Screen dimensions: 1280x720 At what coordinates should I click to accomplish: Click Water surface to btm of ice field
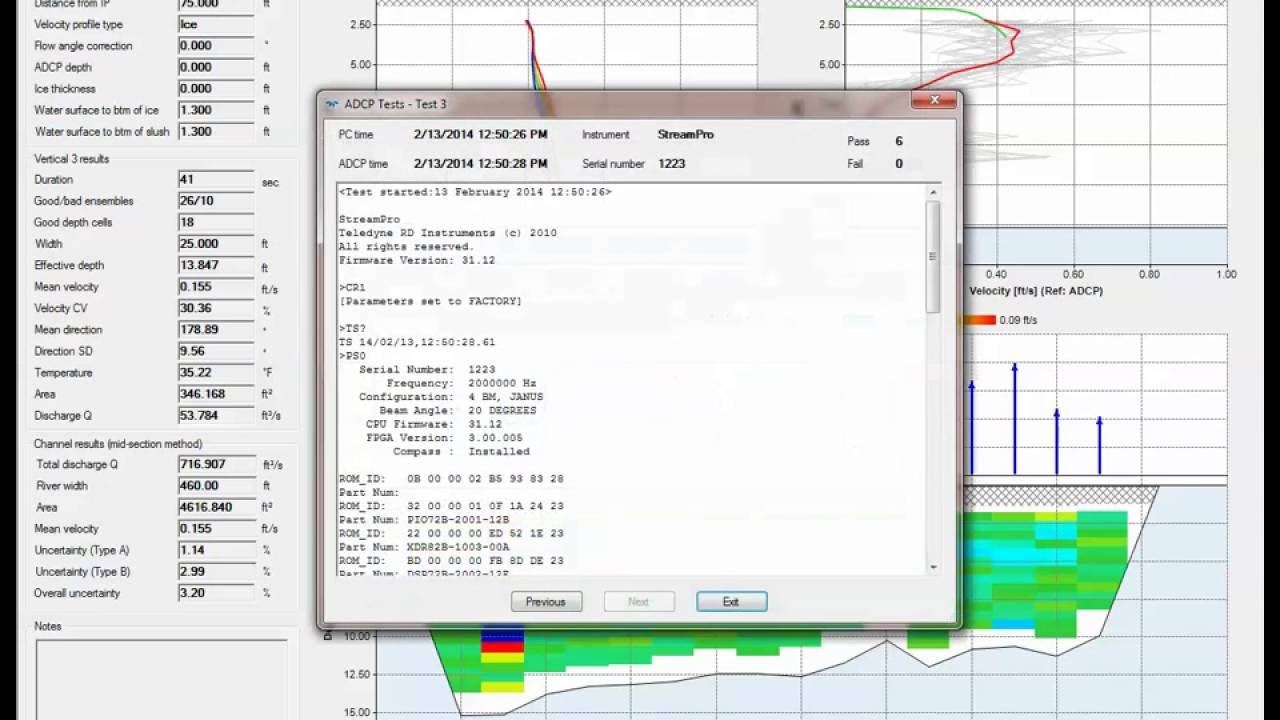click(216, 110)
